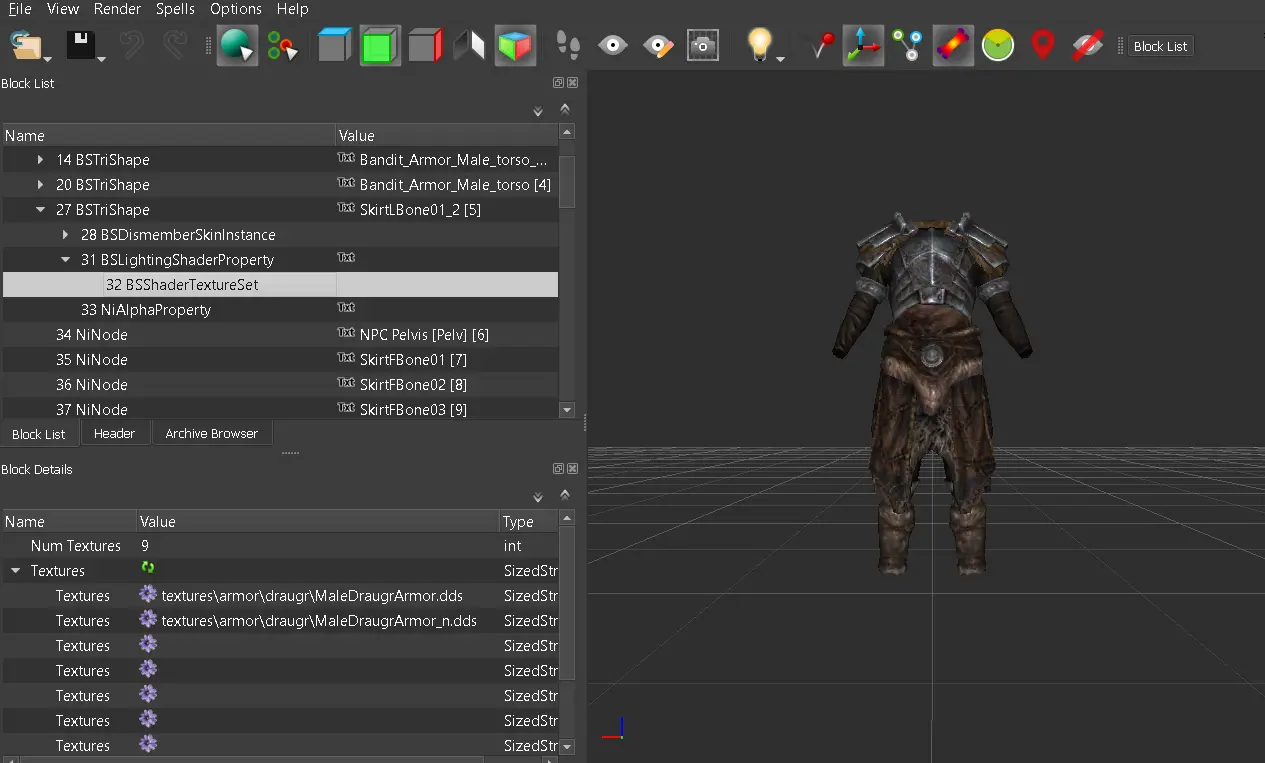Collapse the 27 BSTriShape node
Image resolution: width=1265 pixels, height=763 pixels.
click(x=40, y=210)
